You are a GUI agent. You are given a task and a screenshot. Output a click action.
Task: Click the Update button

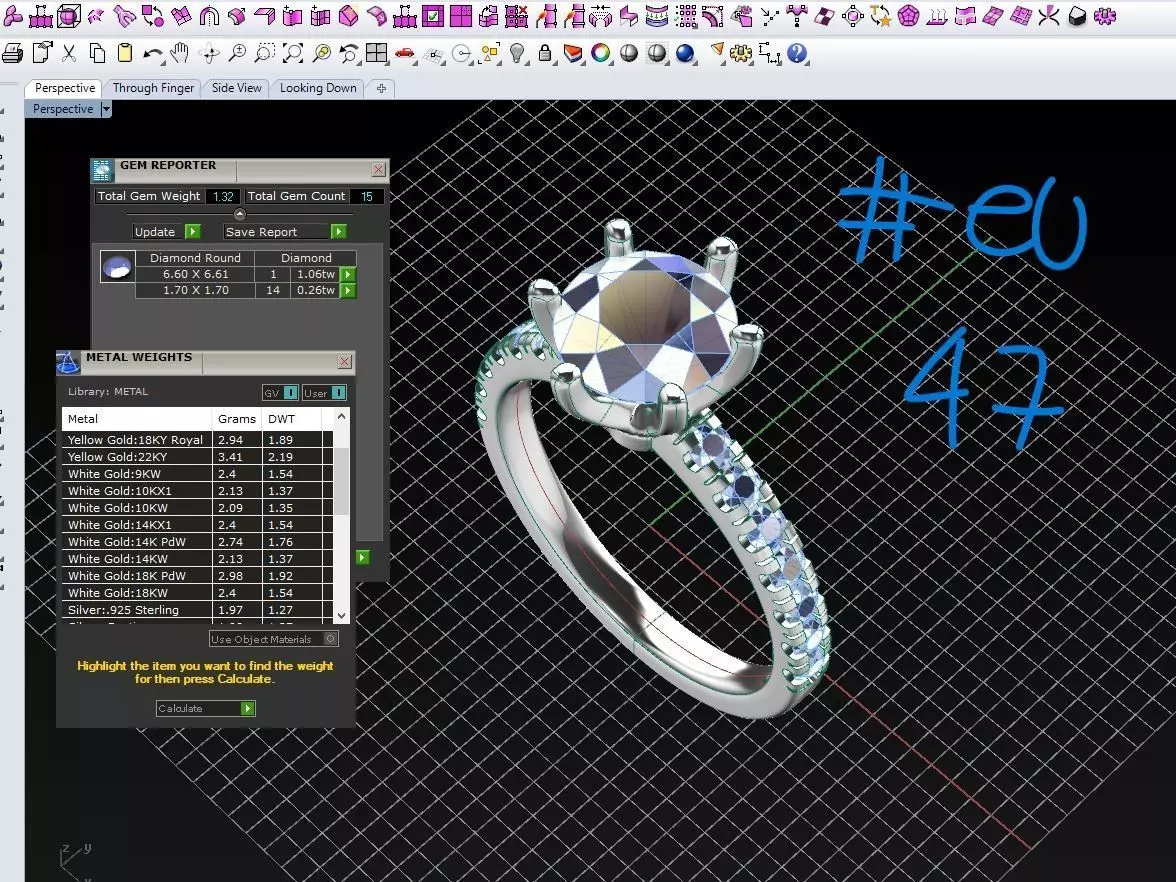point(166,232)
